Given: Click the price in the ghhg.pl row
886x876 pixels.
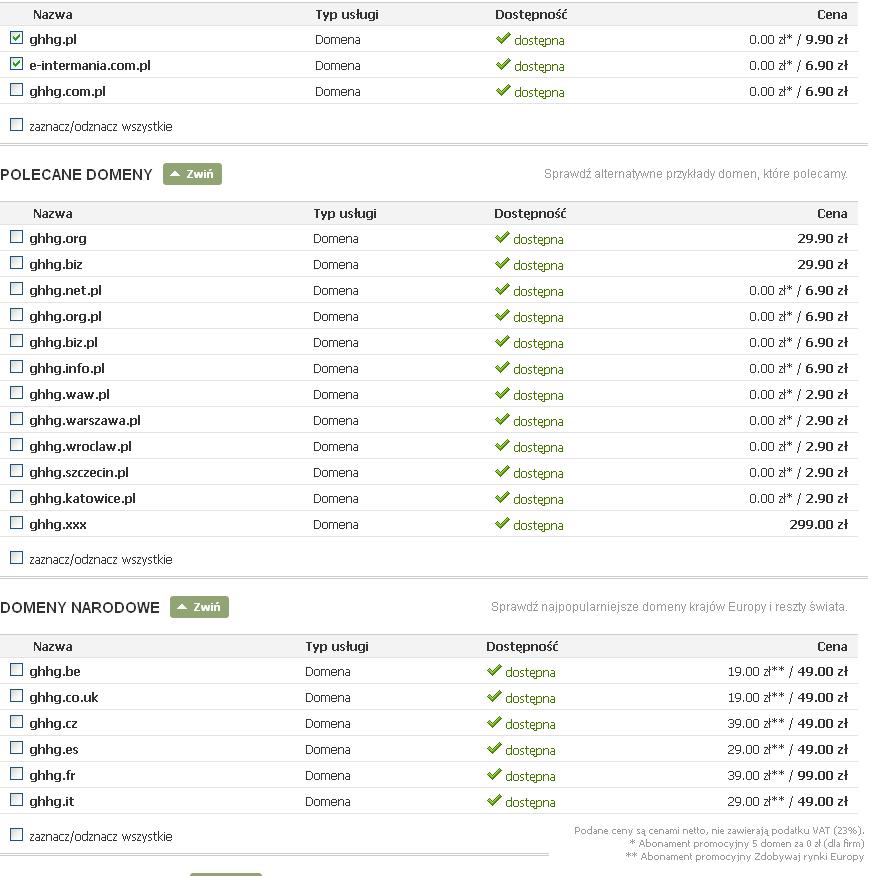Looking at the screenshot, I should tap(798, 40).
